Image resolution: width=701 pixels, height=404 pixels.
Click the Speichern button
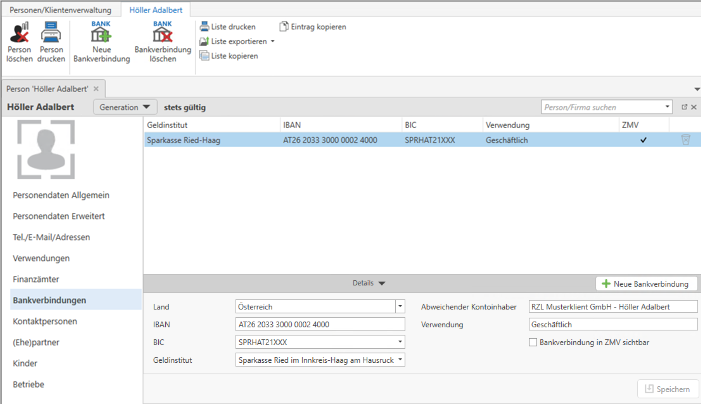point(667,388)
